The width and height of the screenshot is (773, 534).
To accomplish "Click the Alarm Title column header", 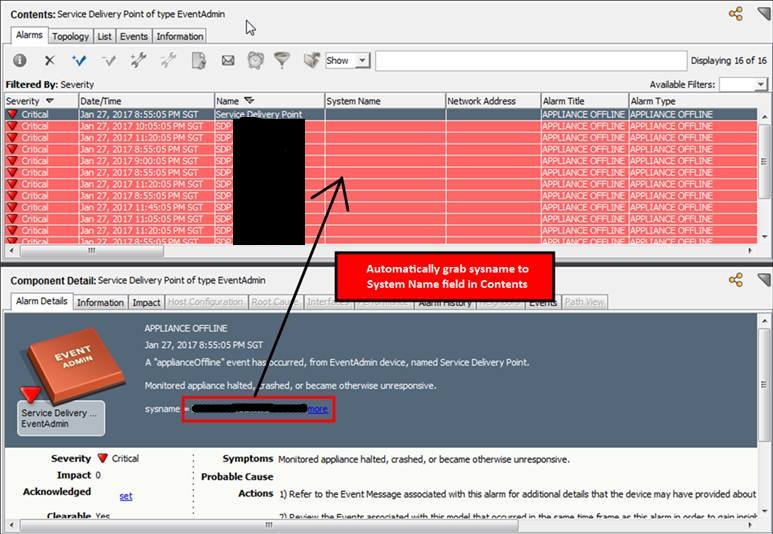I will click(x=585, y=101).
